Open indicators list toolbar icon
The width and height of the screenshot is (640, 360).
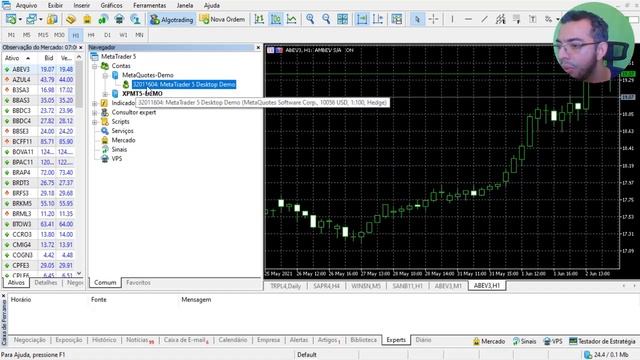tap(397, 19)
